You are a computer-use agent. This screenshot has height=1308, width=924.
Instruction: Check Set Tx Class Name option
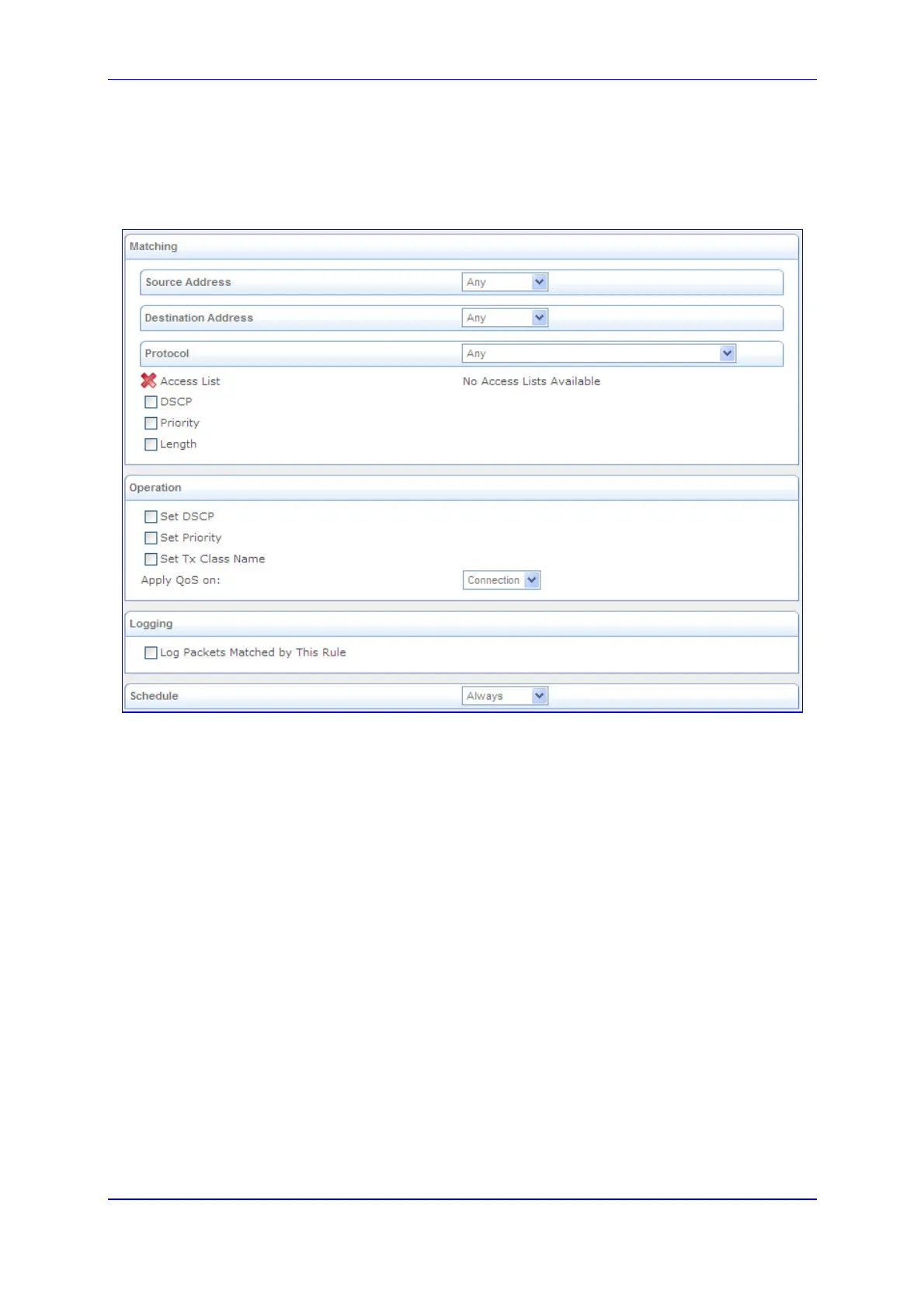point(151,559)
